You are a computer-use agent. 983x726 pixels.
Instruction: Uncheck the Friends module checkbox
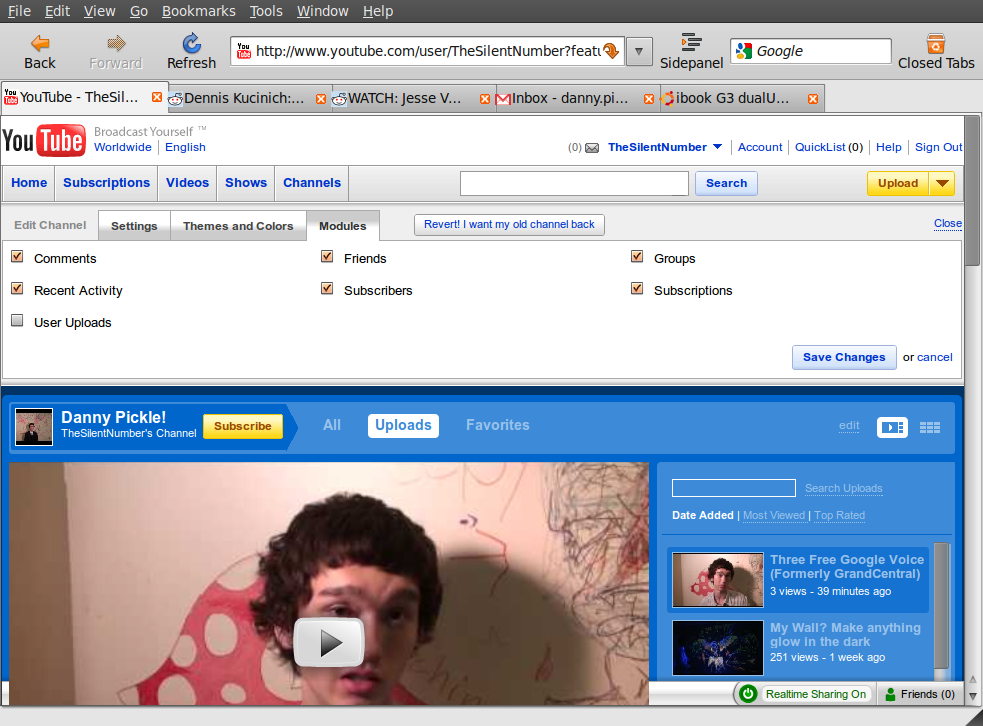point(327,256)
